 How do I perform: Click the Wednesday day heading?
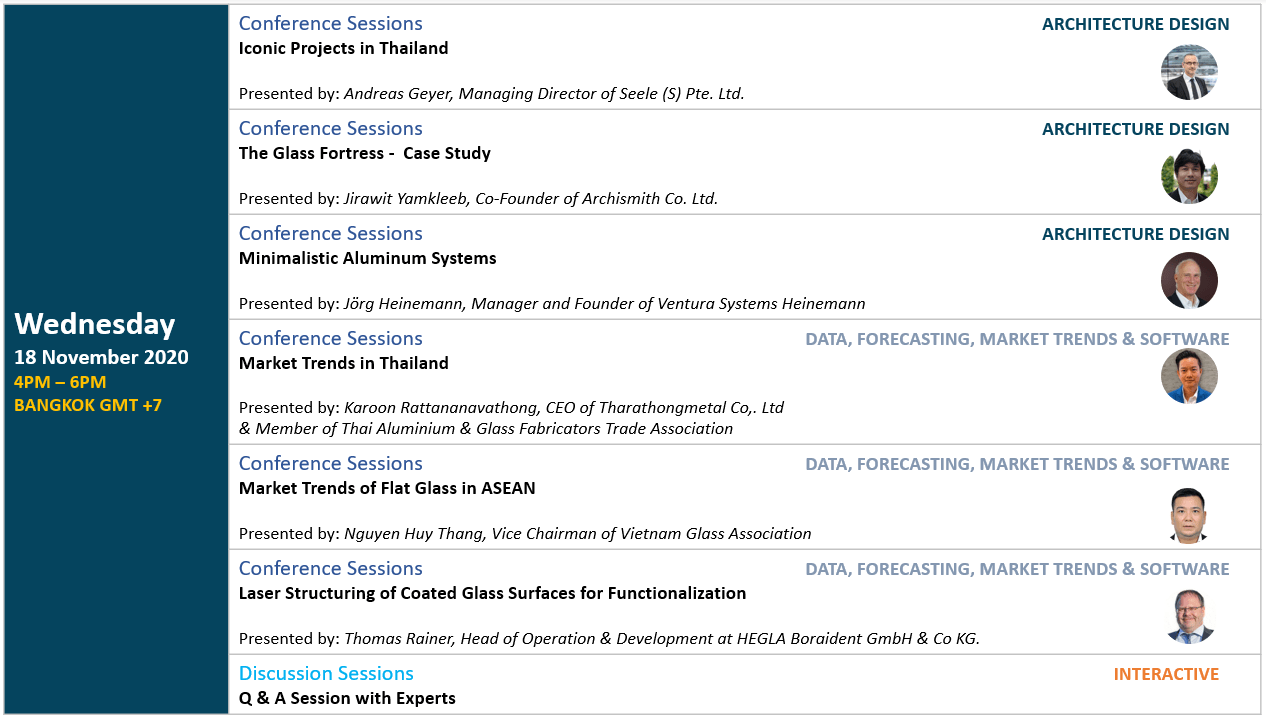click(94, 324)
